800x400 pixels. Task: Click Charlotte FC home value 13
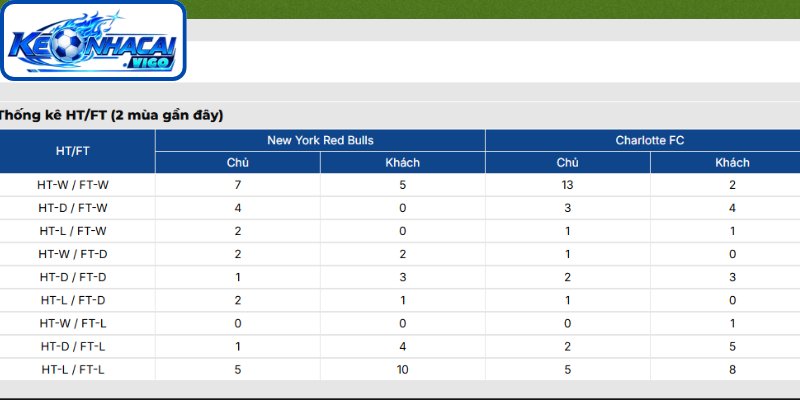click(x=567, y=185)
